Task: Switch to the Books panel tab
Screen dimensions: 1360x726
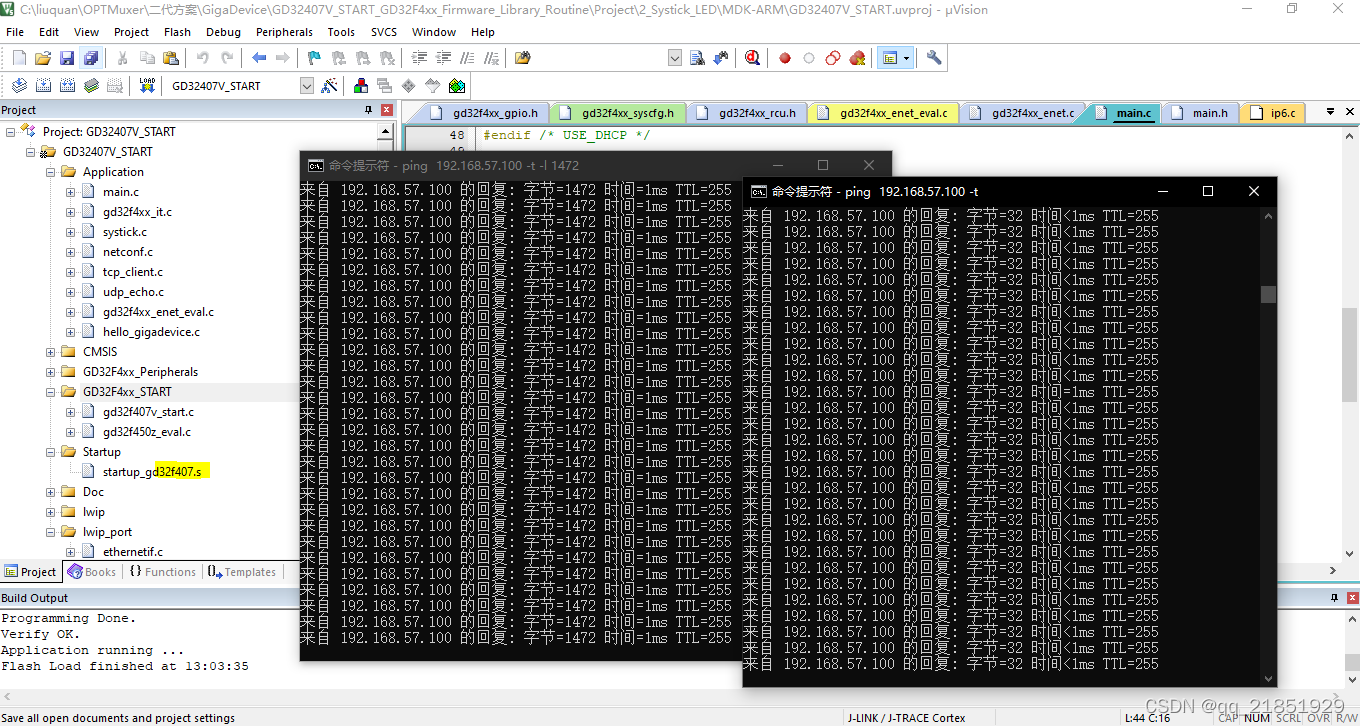Action: (92, 572)
